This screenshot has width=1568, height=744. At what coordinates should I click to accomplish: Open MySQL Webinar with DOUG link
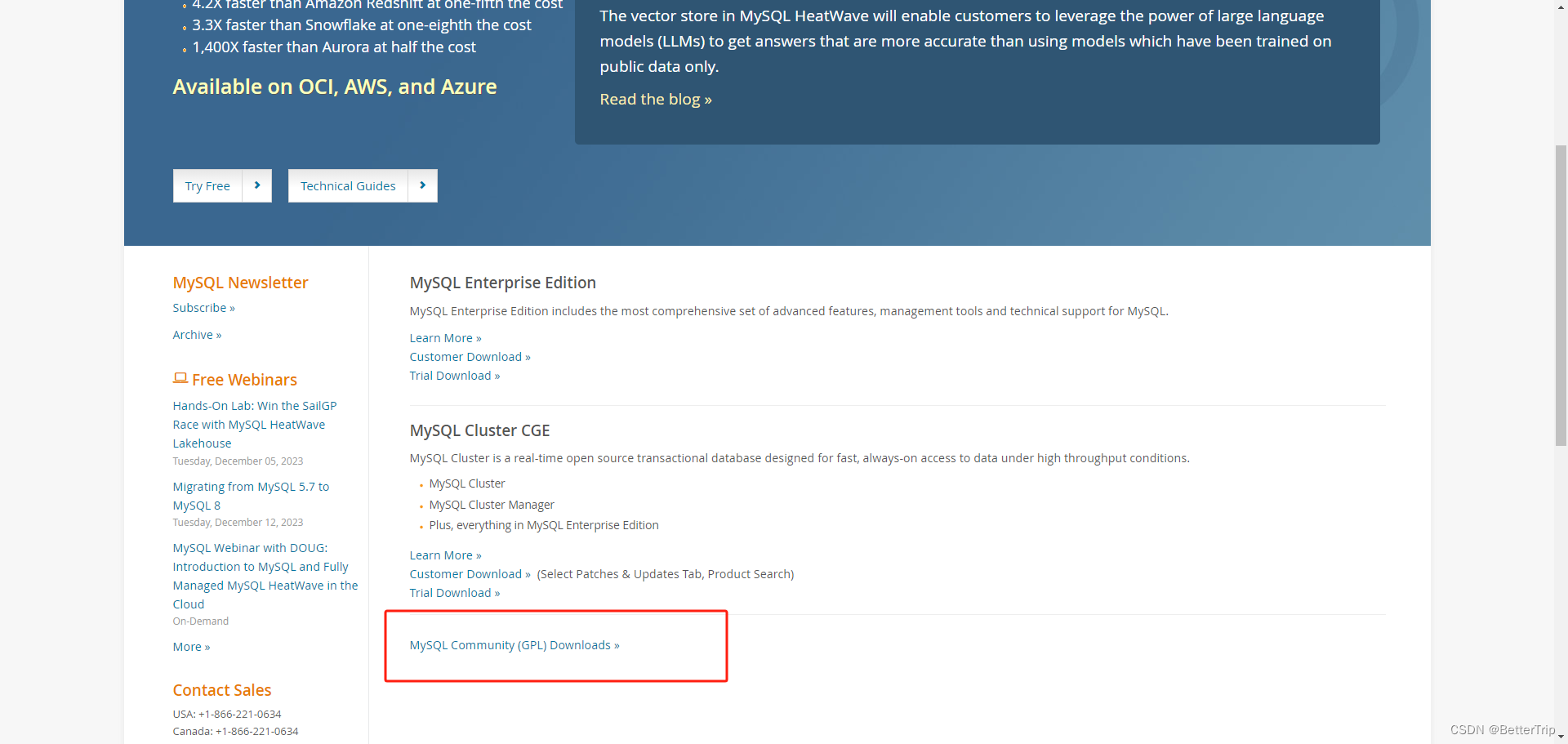(265, 576)
